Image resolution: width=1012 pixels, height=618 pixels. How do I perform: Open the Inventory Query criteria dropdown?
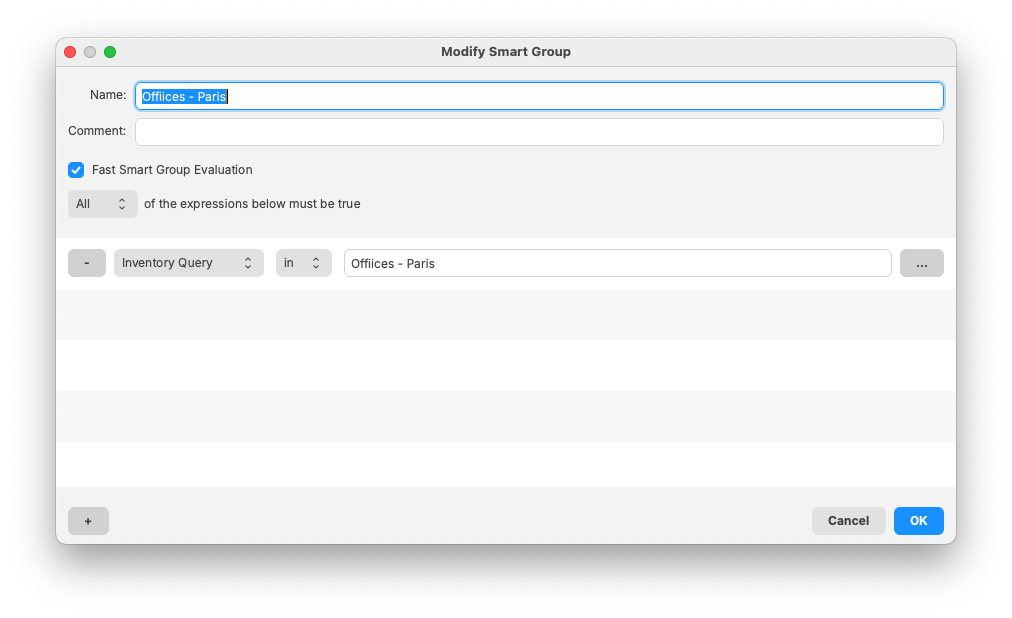tap(188, 263)
